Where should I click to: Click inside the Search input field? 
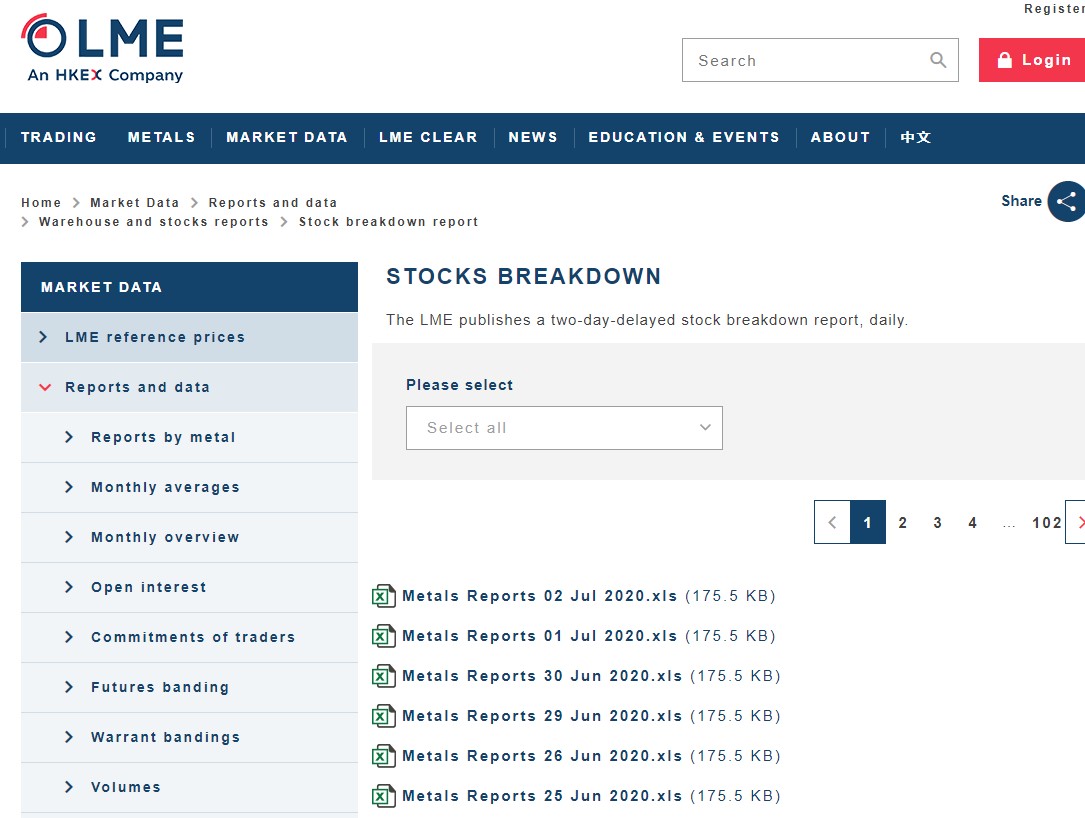[805, 60]
